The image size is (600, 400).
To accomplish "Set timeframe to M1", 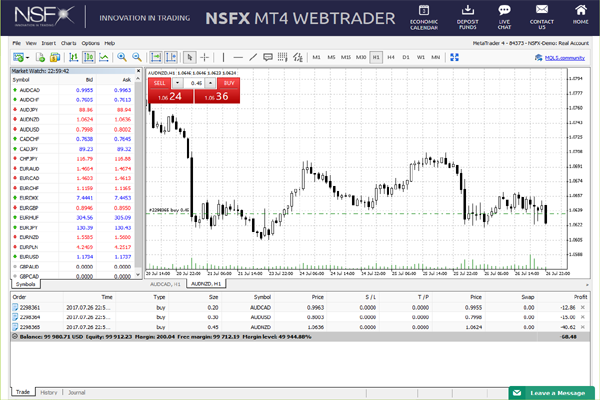I will point(316,57).
